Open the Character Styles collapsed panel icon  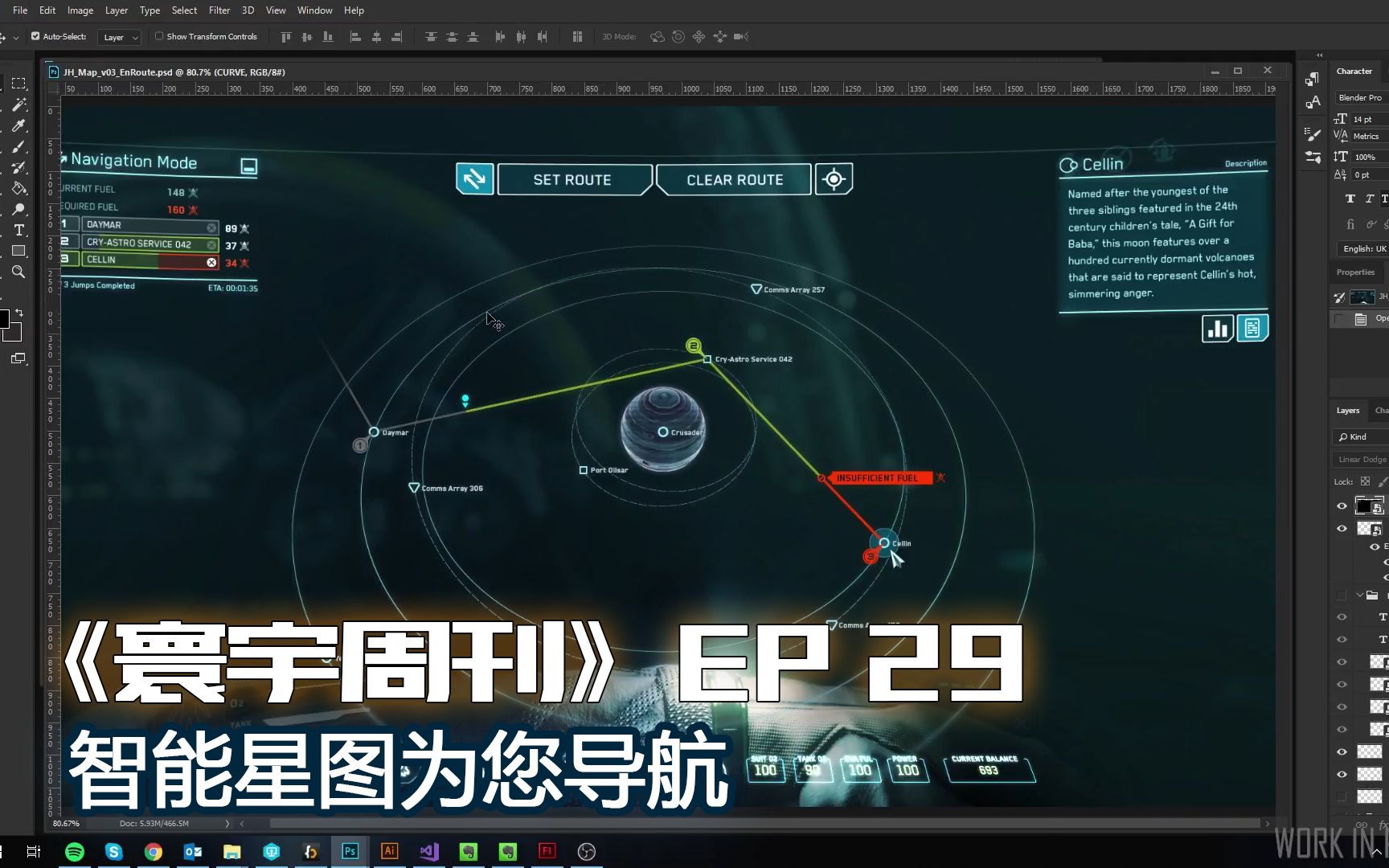(x=1313, y=102)
